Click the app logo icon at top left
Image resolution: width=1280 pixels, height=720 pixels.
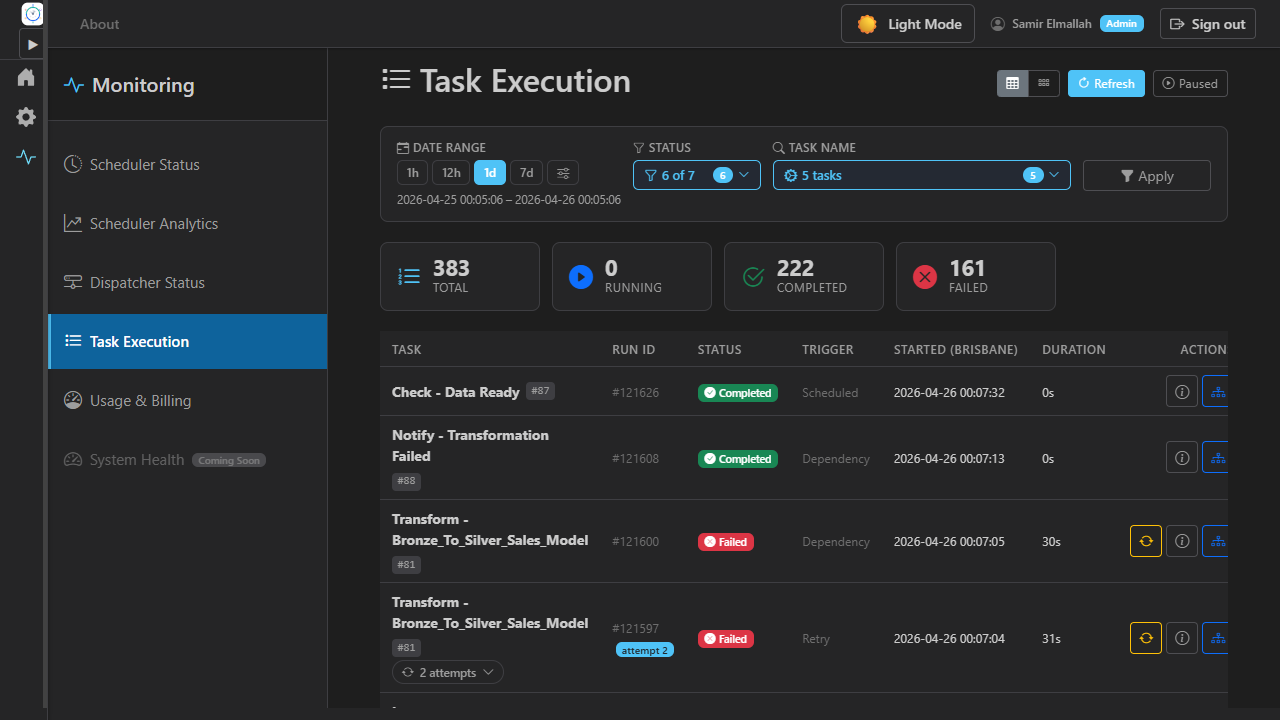(x=32, y=14)
